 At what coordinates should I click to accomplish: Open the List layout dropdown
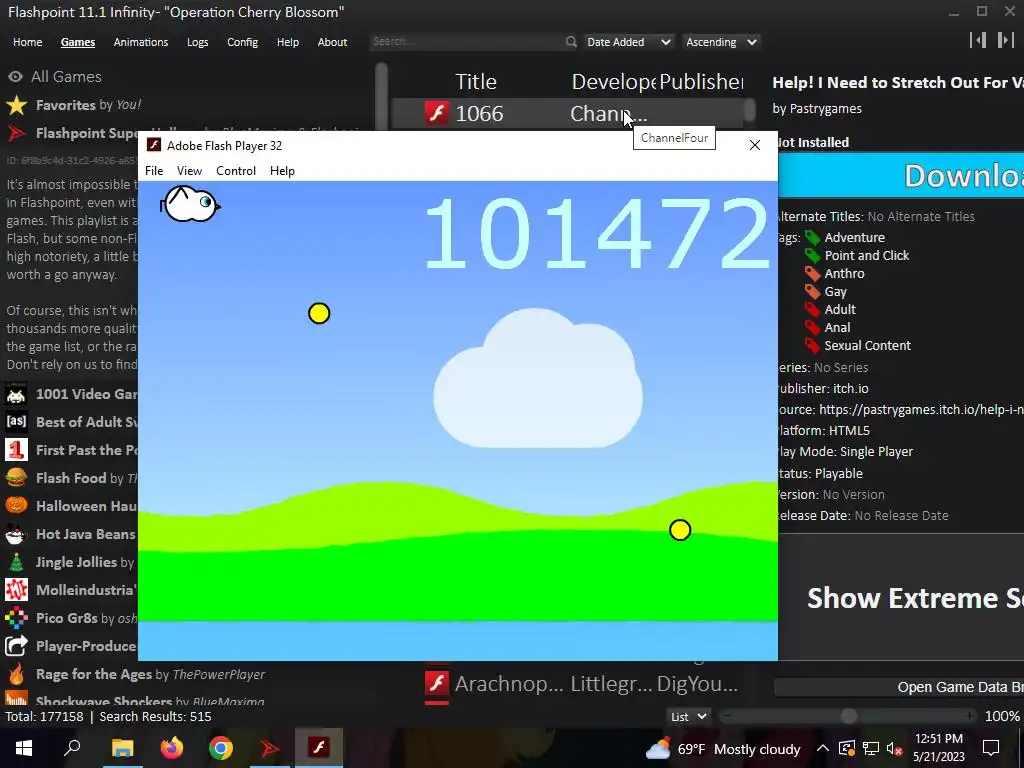688,716
